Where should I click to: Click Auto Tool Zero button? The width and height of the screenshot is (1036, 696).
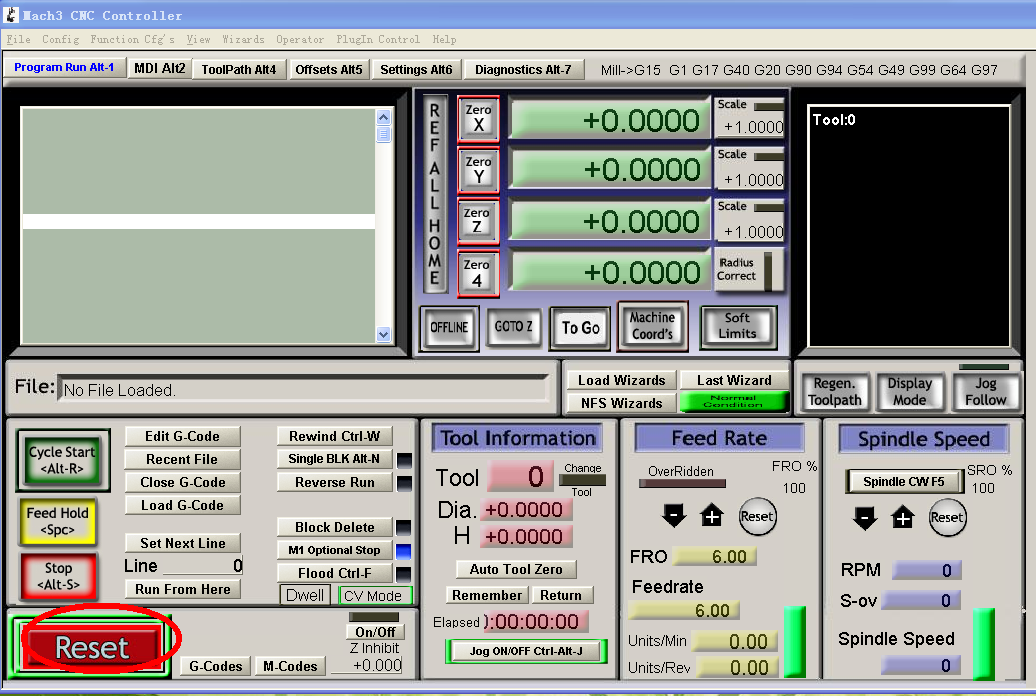pos(516,569)
